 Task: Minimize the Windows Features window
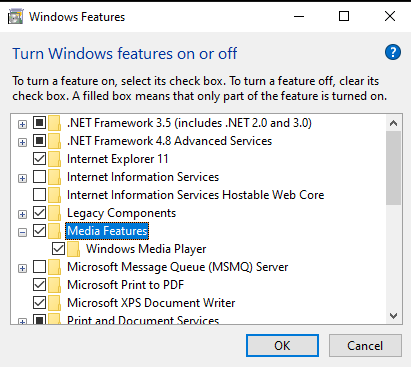[299, 16]
